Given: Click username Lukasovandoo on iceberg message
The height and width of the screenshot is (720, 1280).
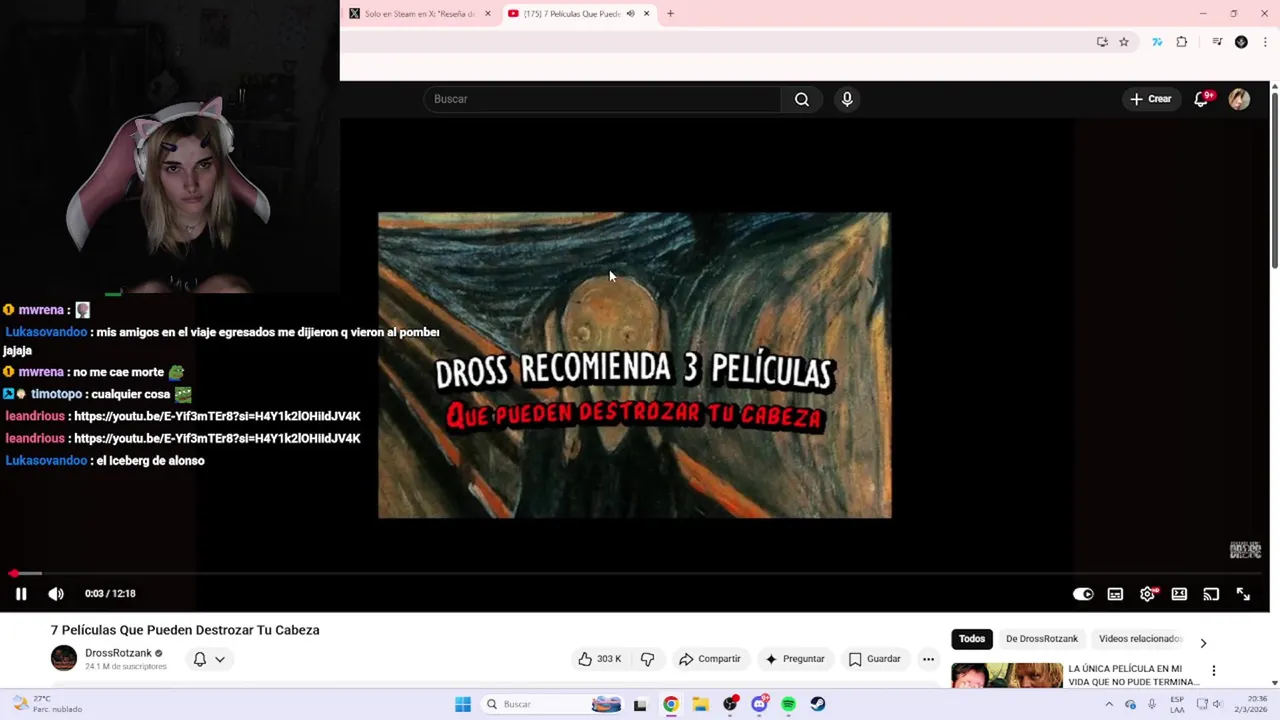Looking at the screenshot, I should click(x=46, y=461).
